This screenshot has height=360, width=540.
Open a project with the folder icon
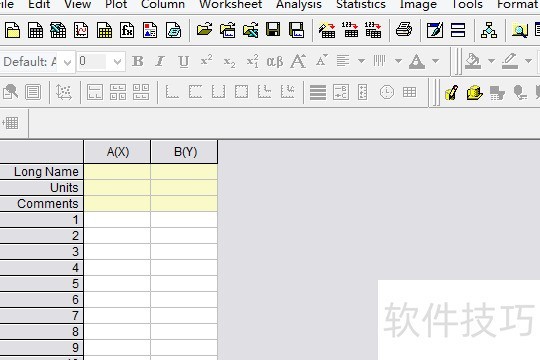pyautogui.click(x=205, y=30)
